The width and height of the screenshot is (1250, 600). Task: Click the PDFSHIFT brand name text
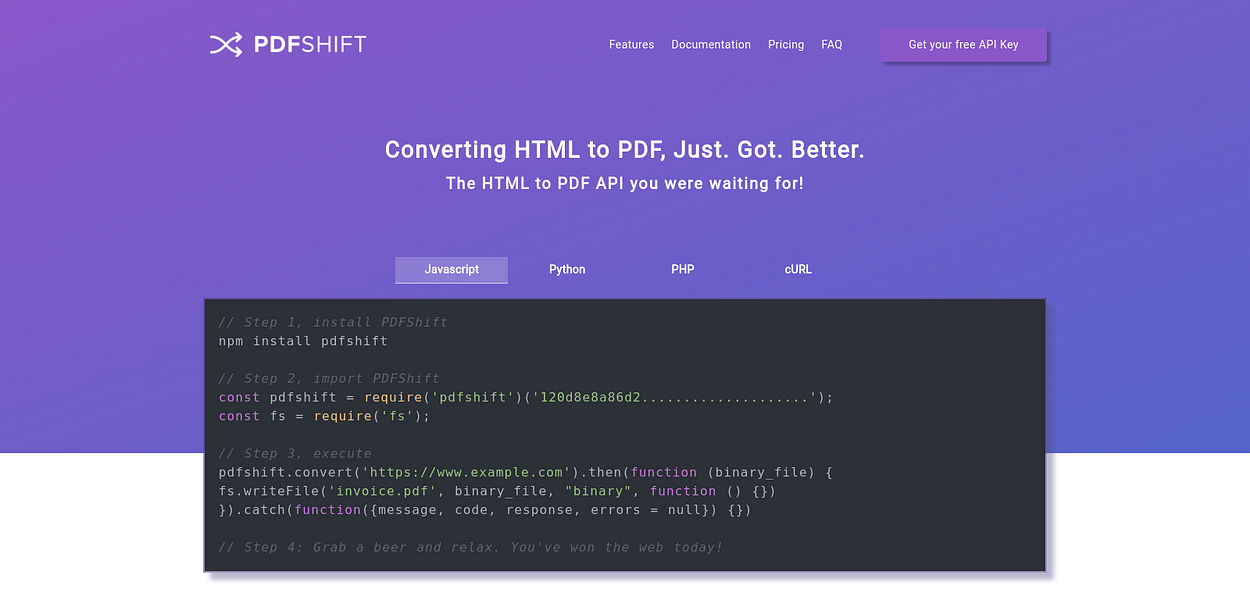click(x=310, y=44)
